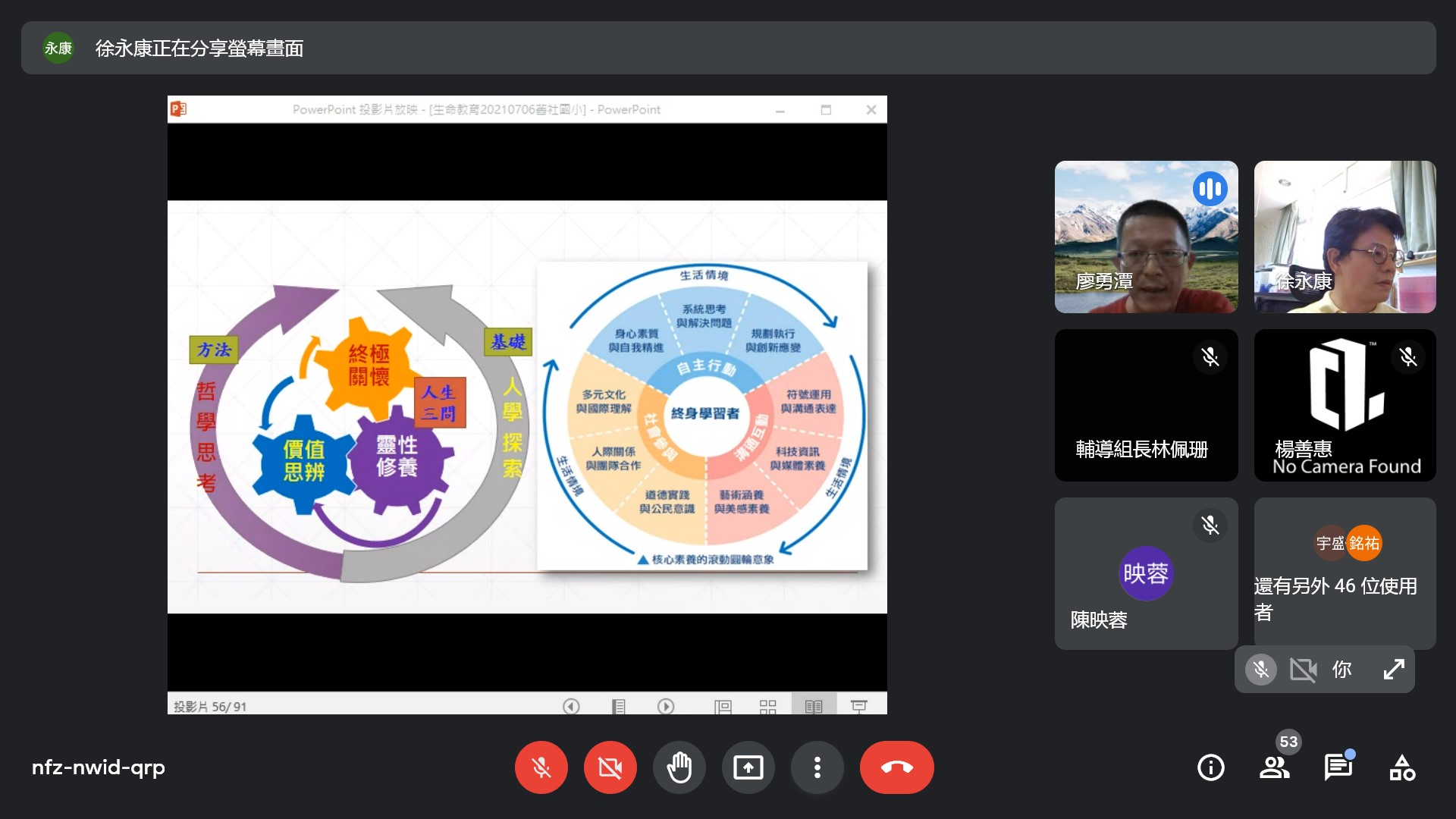1456x819 pixels.
Task: Click the self-view camera-off icon
Action: tap(1302, 669)
